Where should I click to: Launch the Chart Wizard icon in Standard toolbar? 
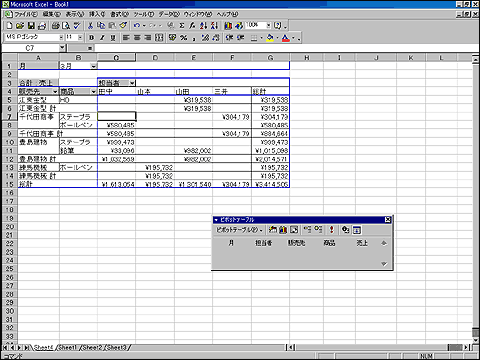[228, 26]
